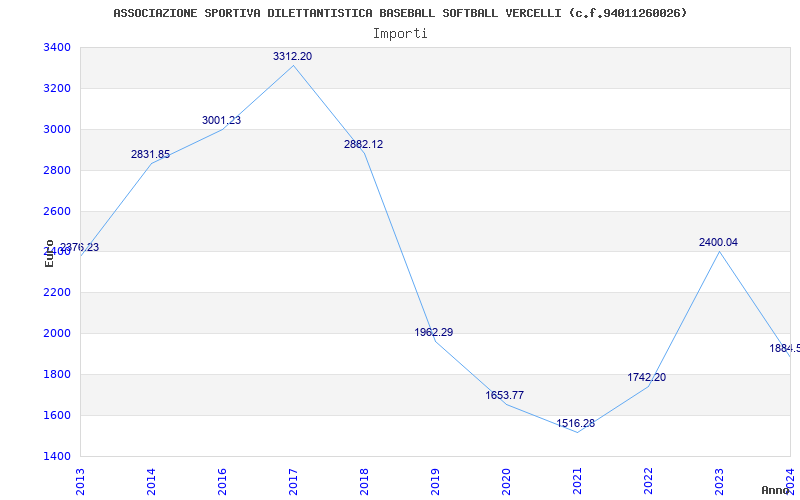Click the Euro axis label

[49, 253]
